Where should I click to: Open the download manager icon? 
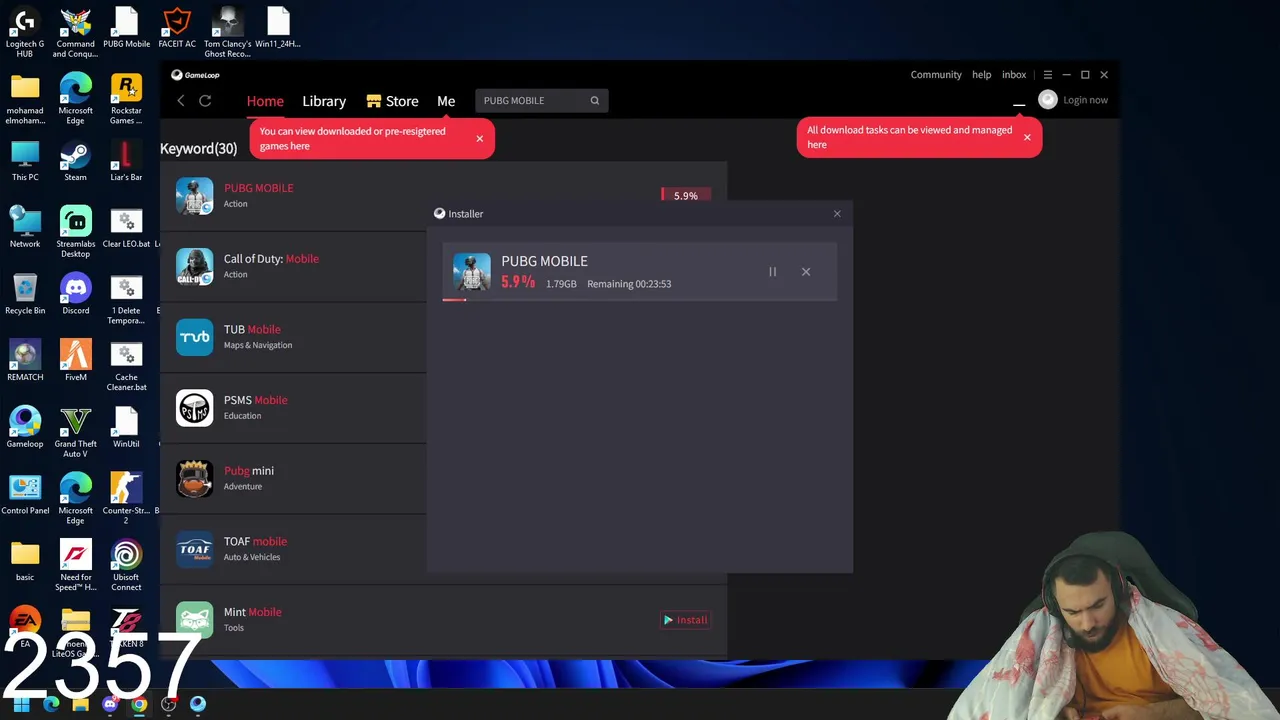(1019, 102)
